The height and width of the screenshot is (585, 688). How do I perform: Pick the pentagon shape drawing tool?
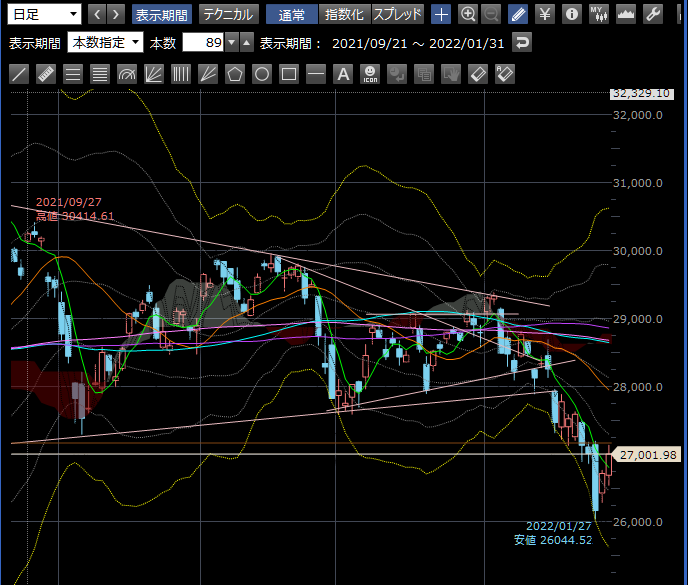(235, 74)
